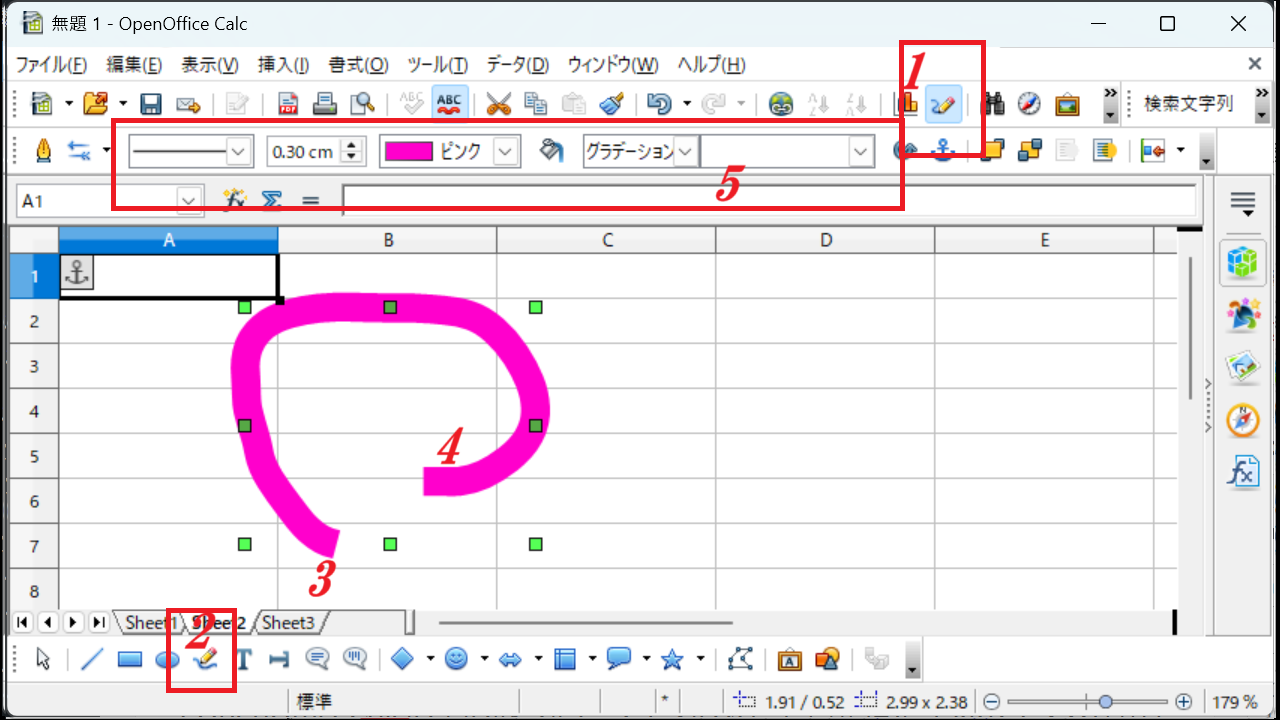This screenshot has width=1280, height=720.
Task: Expand the line style dropdown
Action: tap(238, 151)
